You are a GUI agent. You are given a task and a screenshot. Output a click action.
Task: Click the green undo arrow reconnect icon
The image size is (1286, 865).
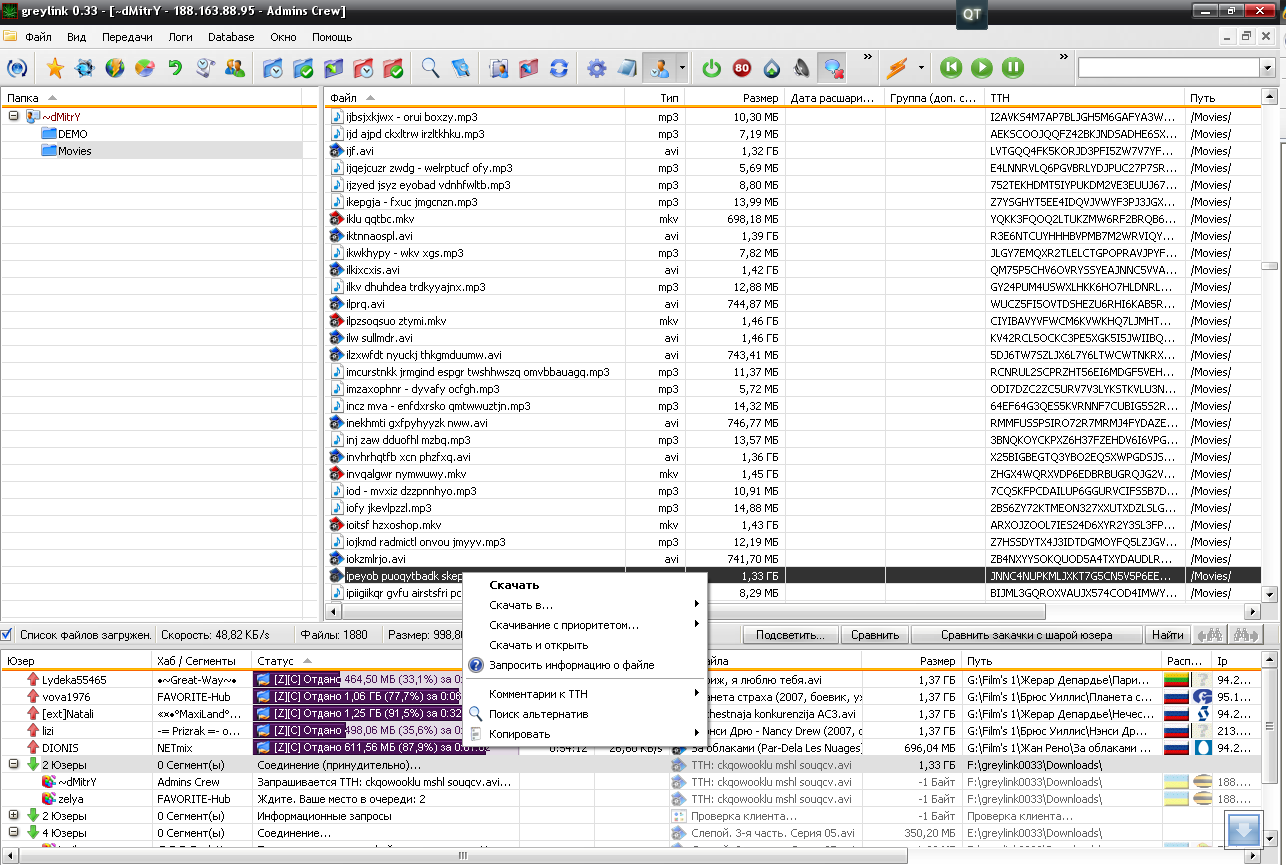[x=175, y=68]
